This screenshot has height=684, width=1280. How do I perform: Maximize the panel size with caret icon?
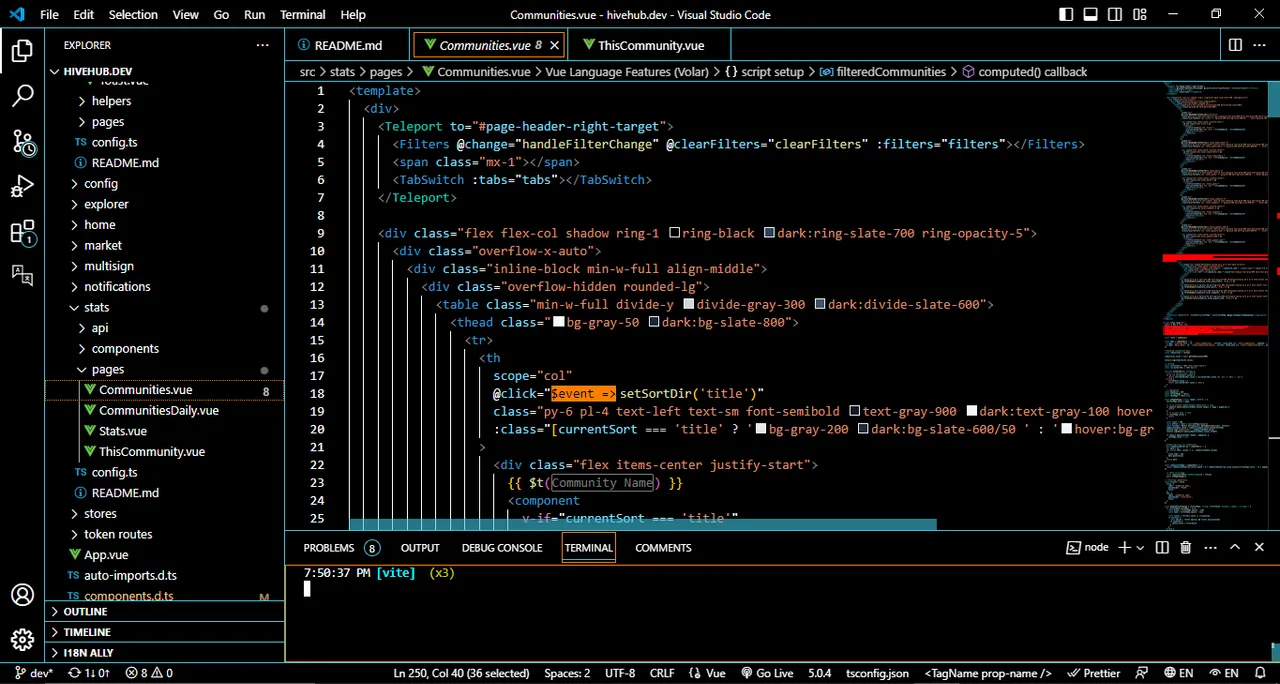pos(1235,547)
